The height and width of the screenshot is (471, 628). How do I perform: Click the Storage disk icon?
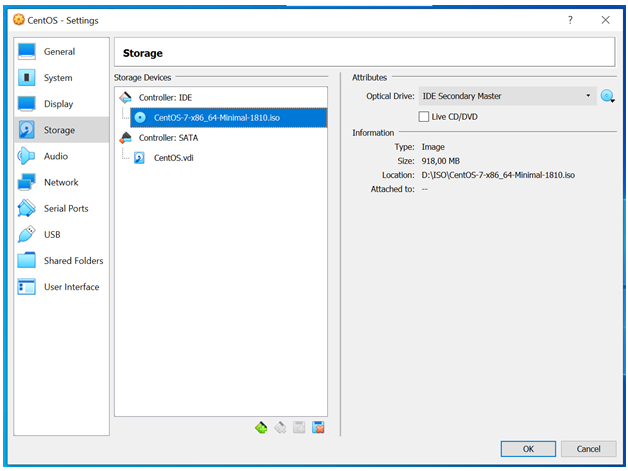[27, 130]
